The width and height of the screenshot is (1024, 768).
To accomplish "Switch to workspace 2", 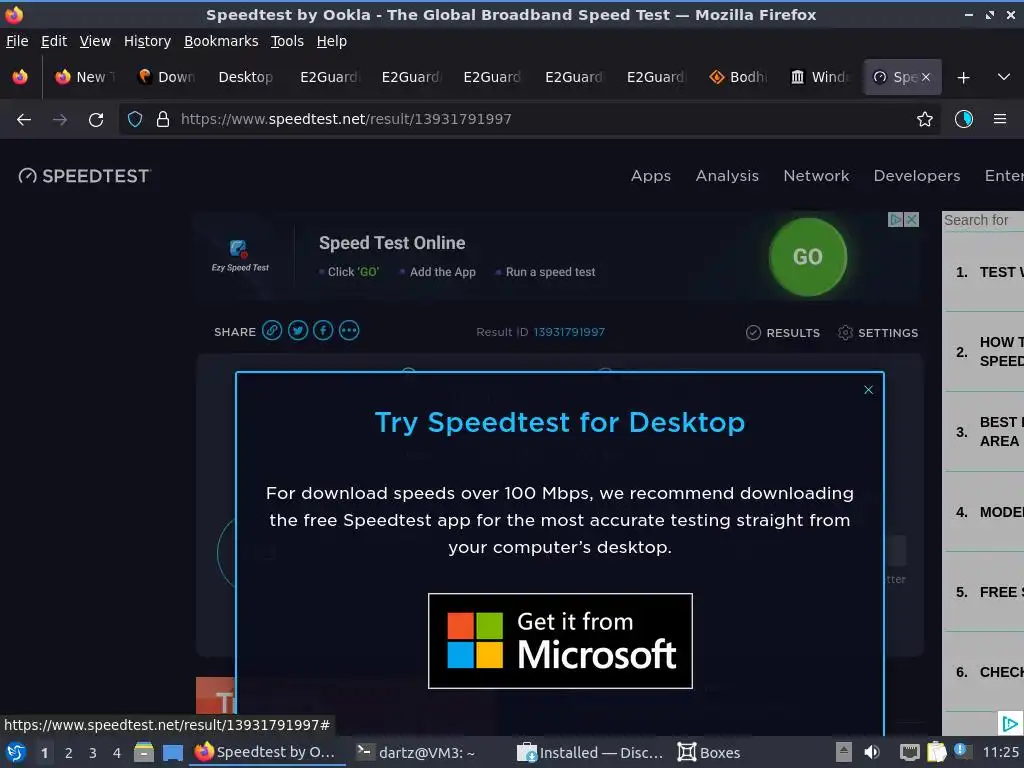I will point(69,753).
